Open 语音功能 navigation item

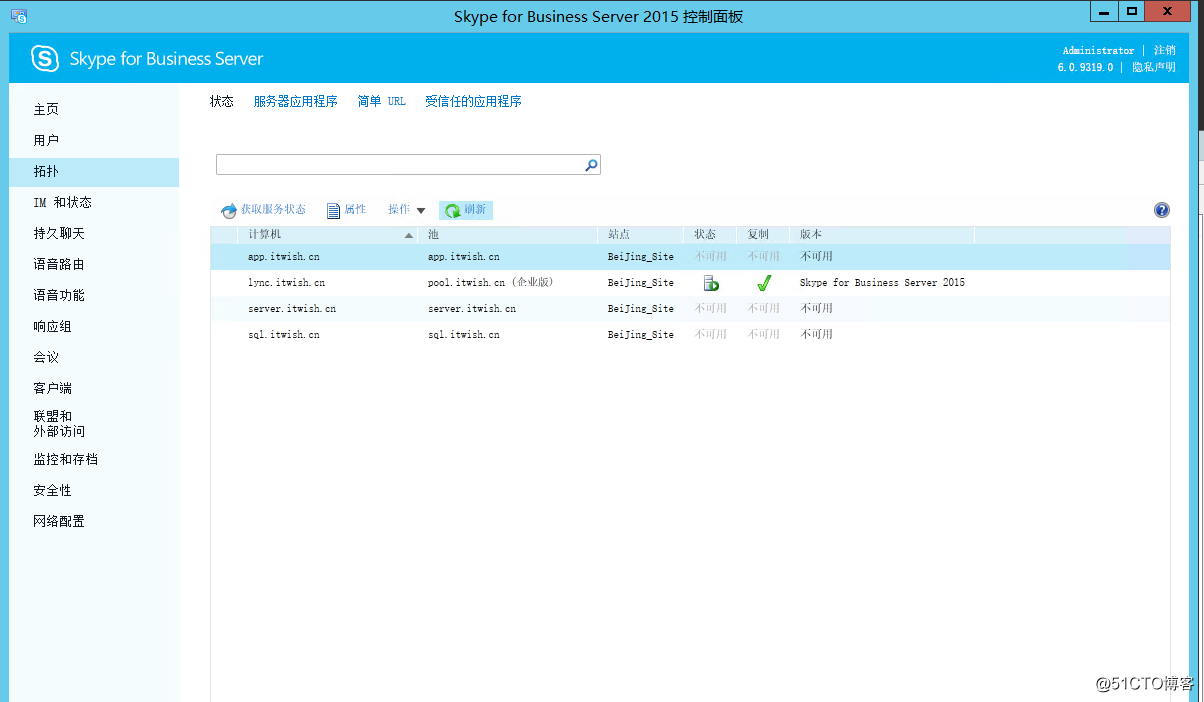tap(94, 296)
